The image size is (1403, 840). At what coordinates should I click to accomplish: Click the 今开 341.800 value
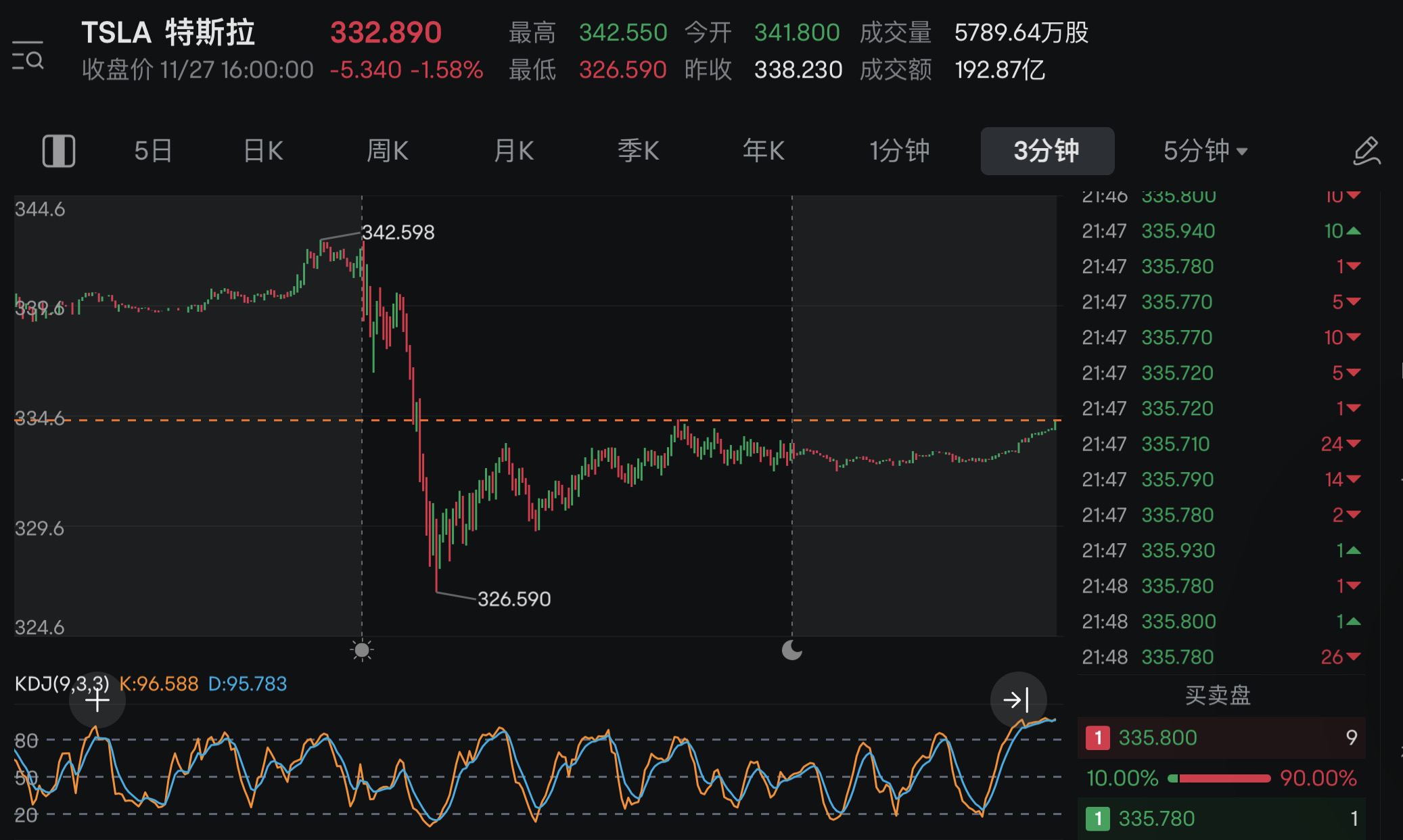797,32
